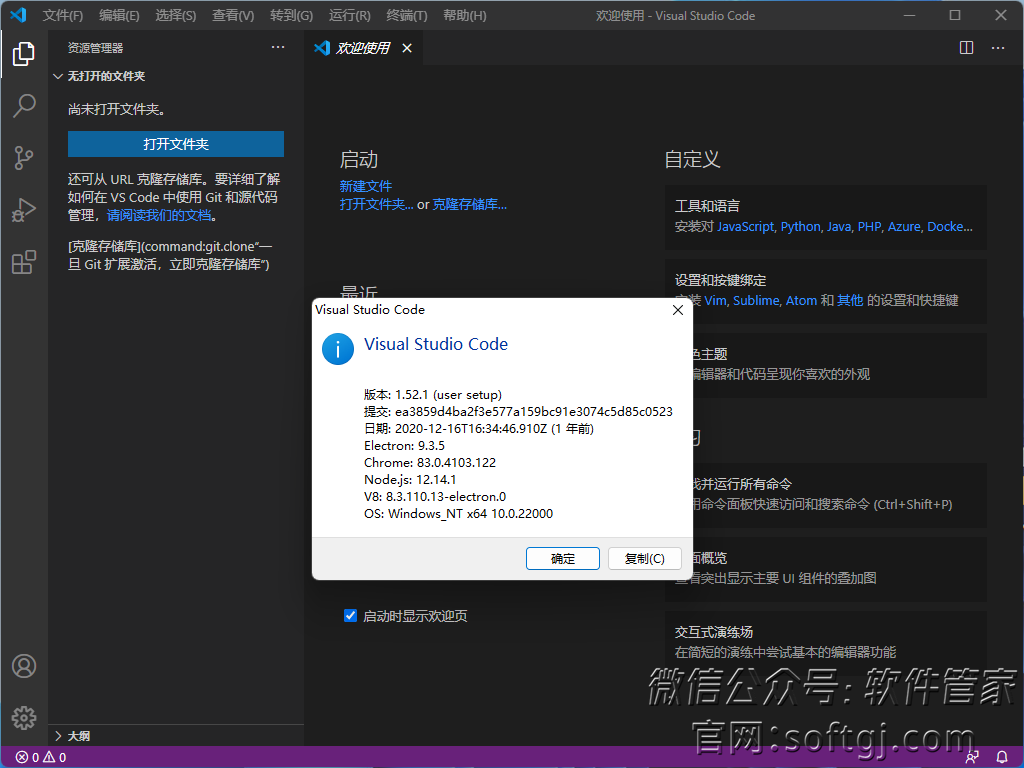The width and height of the screenshot is (1024, 768).
Task: Open the 工具和语言 card heading
Action: 707,206
